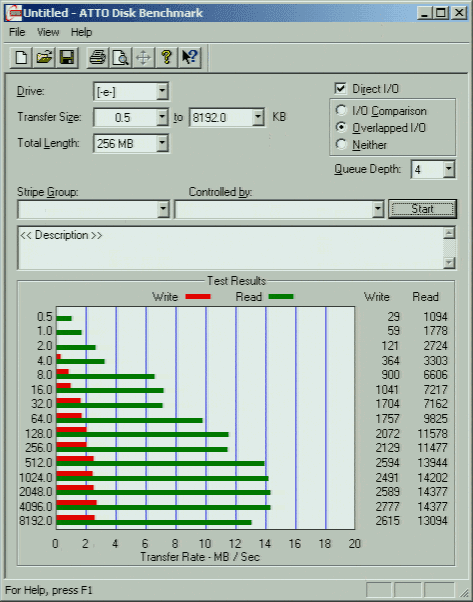Open the Transfer Size minimum 0.5 dropdown
Viewport: 473px width, 602px height.
(162, 117)
